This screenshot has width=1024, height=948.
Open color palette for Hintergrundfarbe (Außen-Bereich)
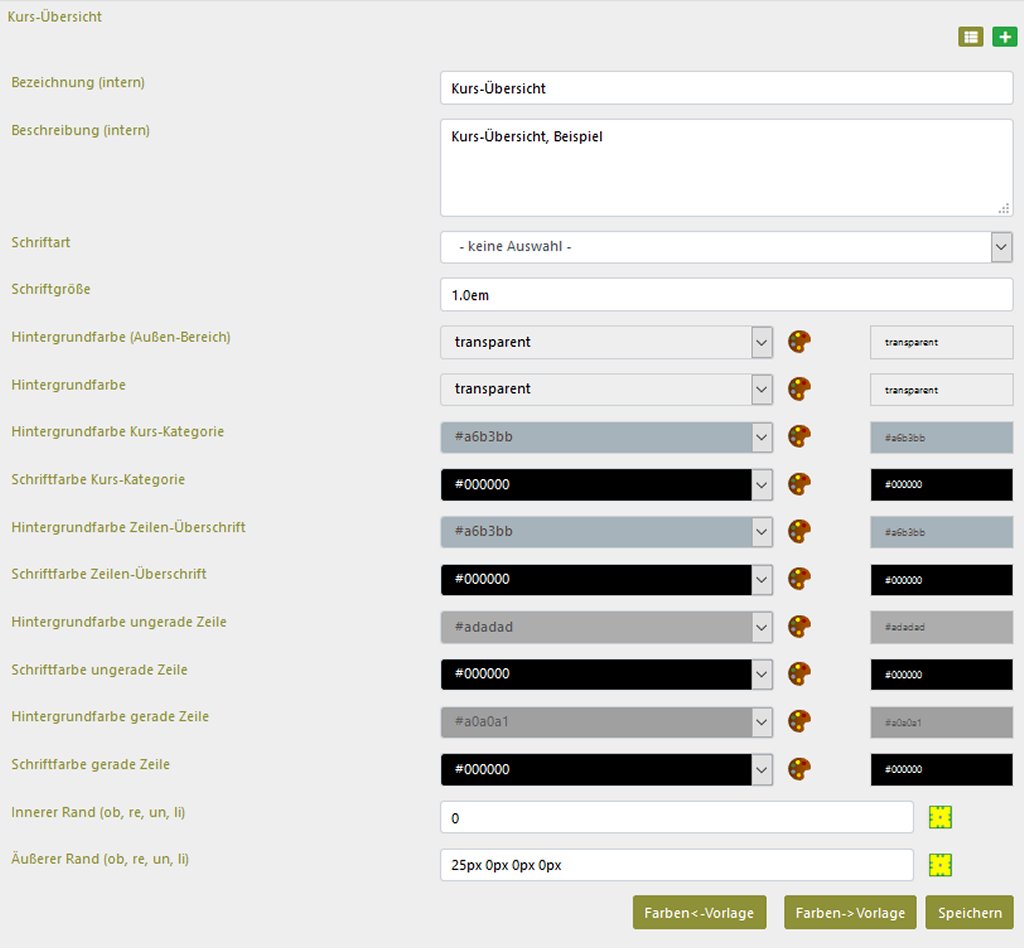(x=799, y=342)
